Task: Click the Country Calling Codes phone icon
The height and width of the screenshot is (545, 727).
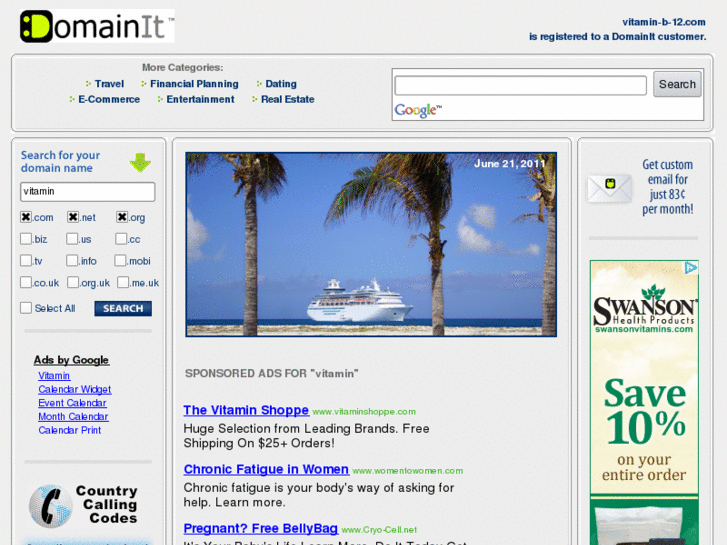Action: click(50, 506)
